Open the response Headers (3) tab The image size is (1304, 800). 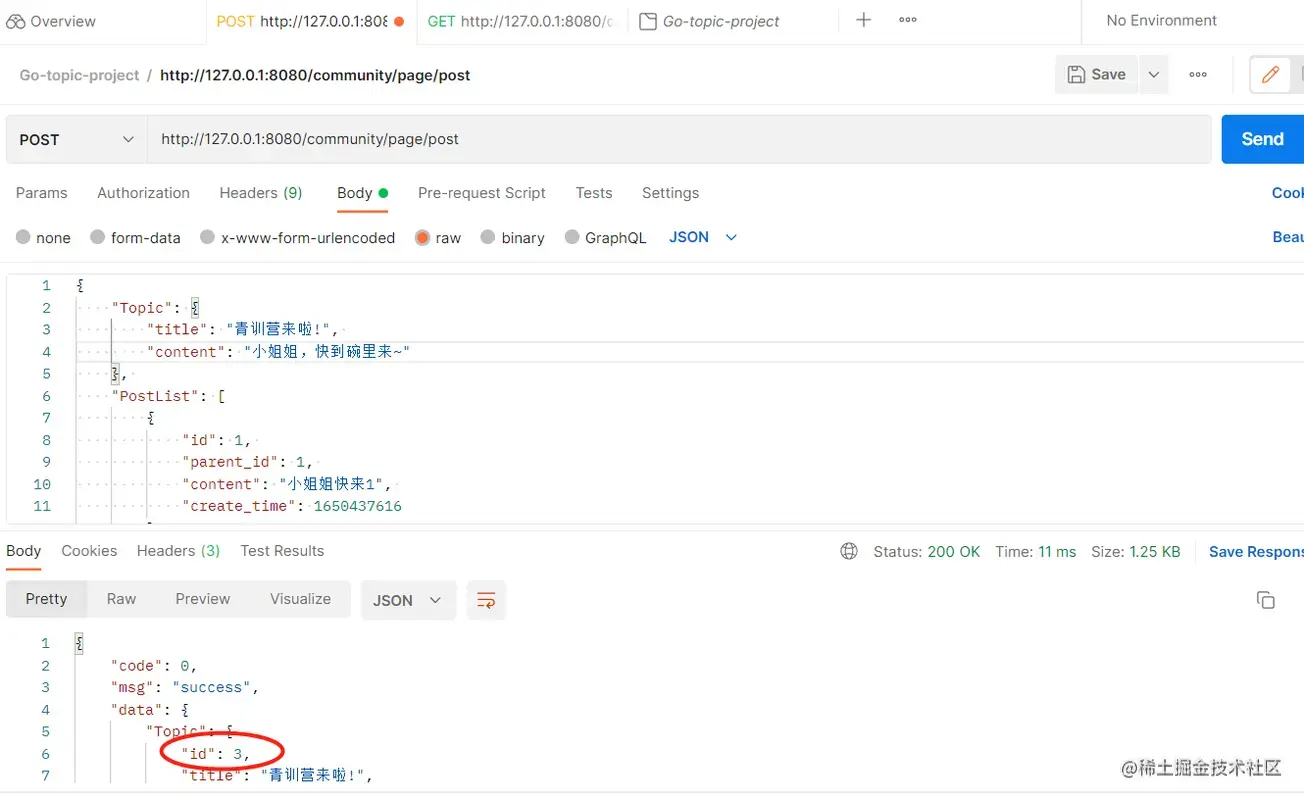click(x=178, y=551)
